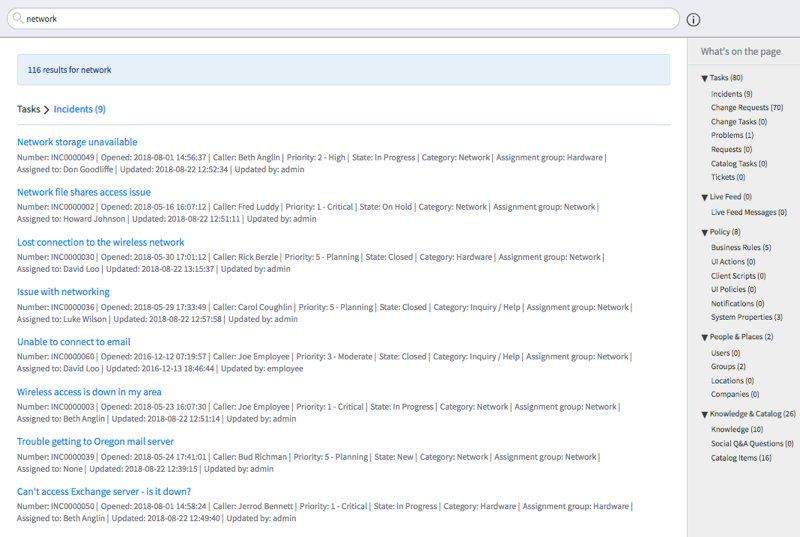Select Tickets (0) in sidebar
The height and width of the screenshot is (537, 800).
(728, 177)
